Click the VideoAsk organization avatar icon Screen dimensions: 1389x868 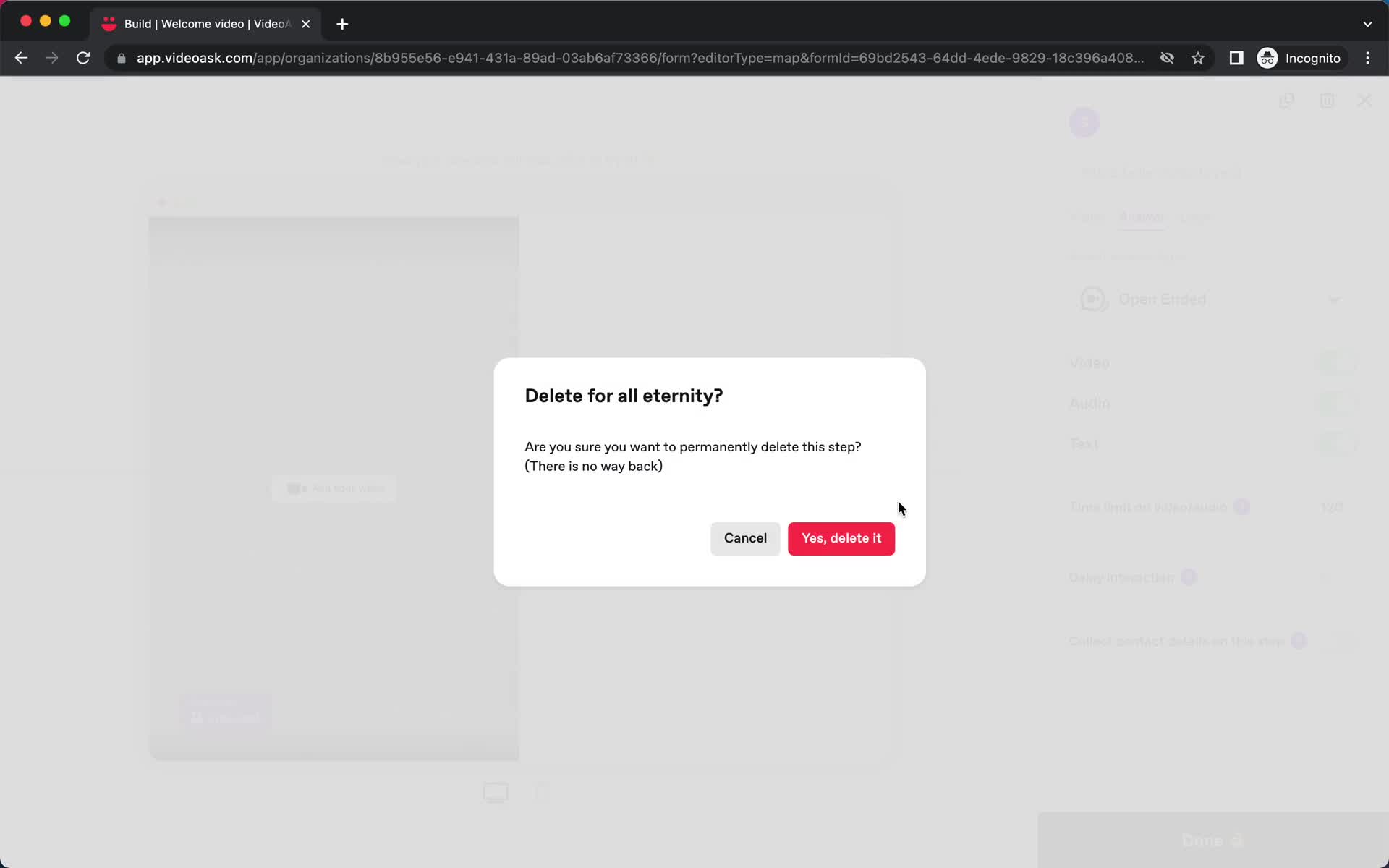pos(1084,121)
